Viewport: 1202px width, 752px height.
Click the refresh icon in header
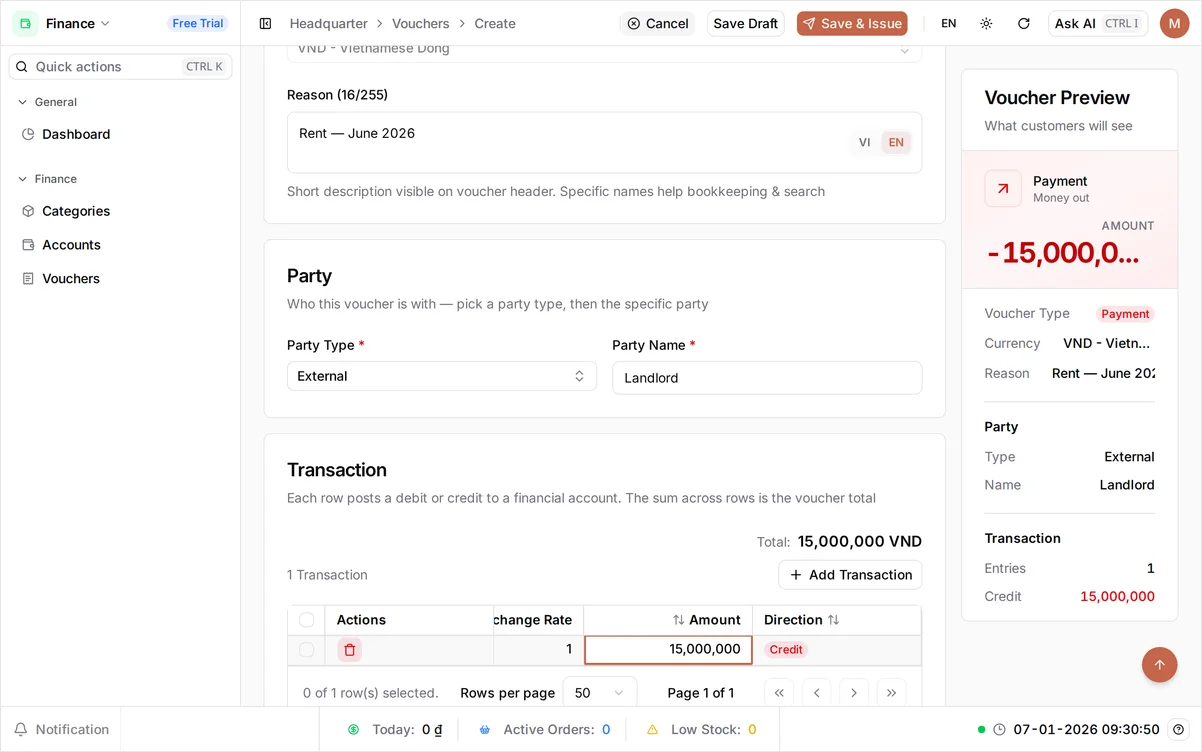tap(1023, 23)
